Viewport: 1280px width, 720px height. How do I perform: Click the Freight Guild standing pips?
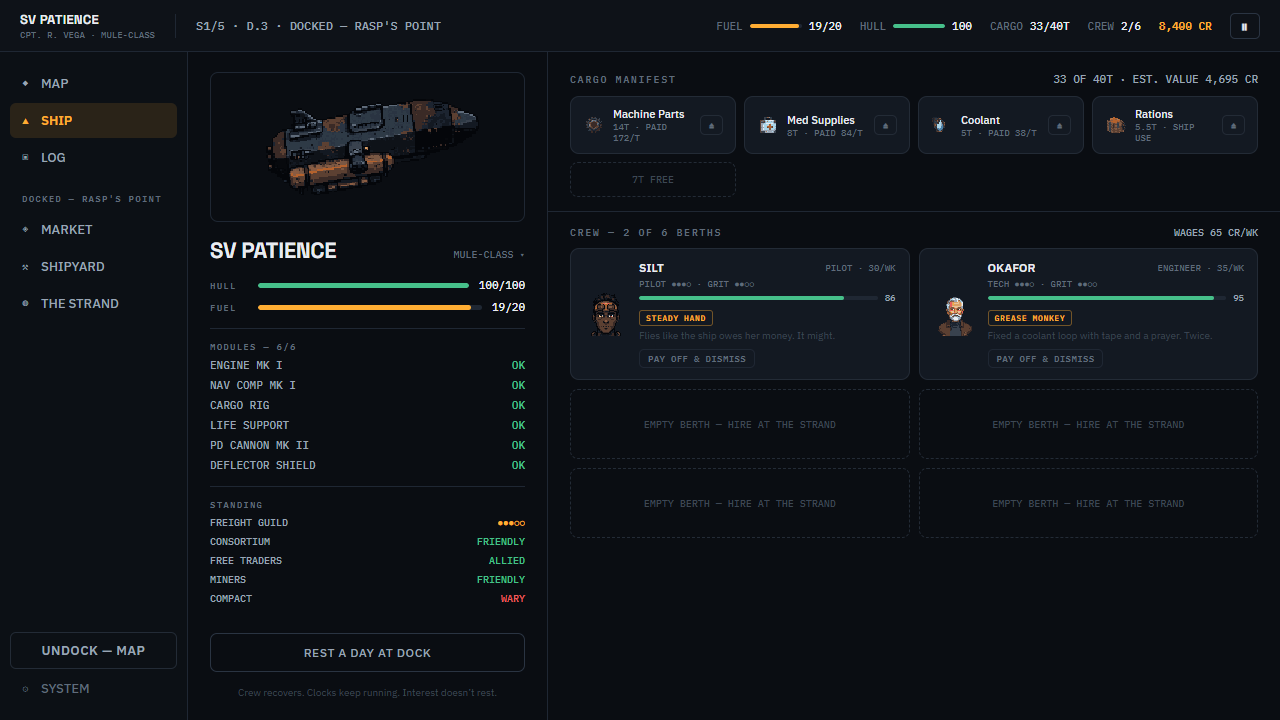(511, 523)
